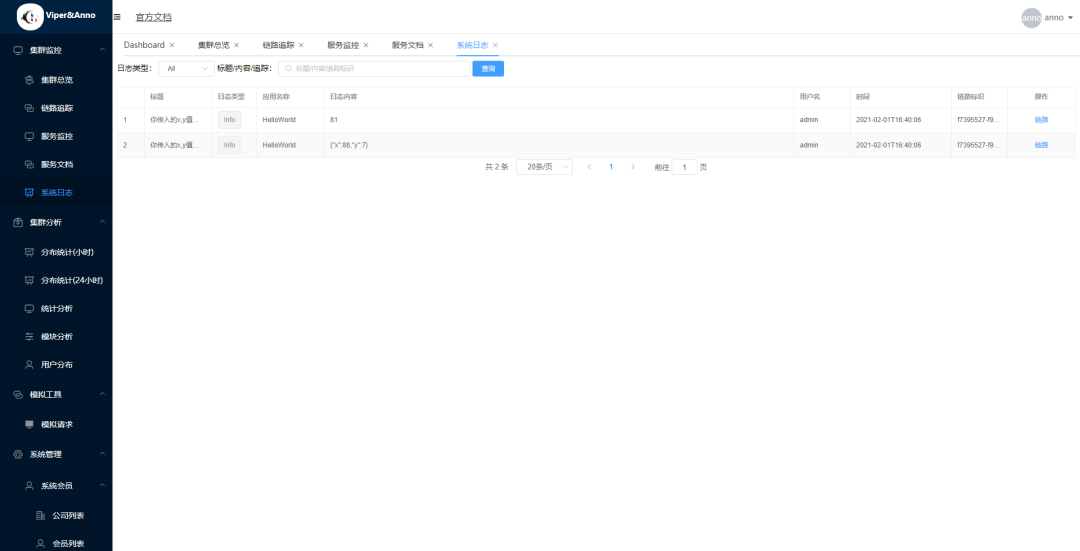Open the 20条/页 page size dropdown
Image resolution: width=1080 pixels, height=551 pixels.
pyautogui.click(x=544, y=167)
